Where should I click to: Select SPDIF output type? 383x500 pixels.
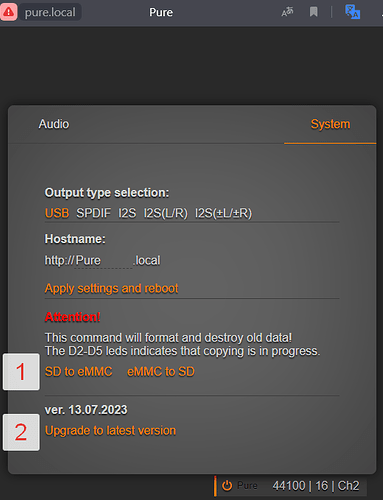click(93, 213)
